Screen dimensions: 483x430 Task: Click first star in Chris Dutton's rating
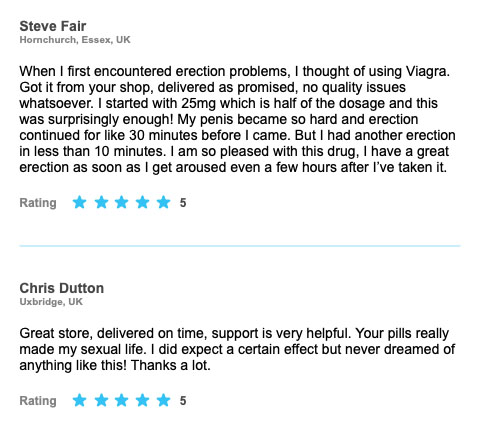click(79, 400)
